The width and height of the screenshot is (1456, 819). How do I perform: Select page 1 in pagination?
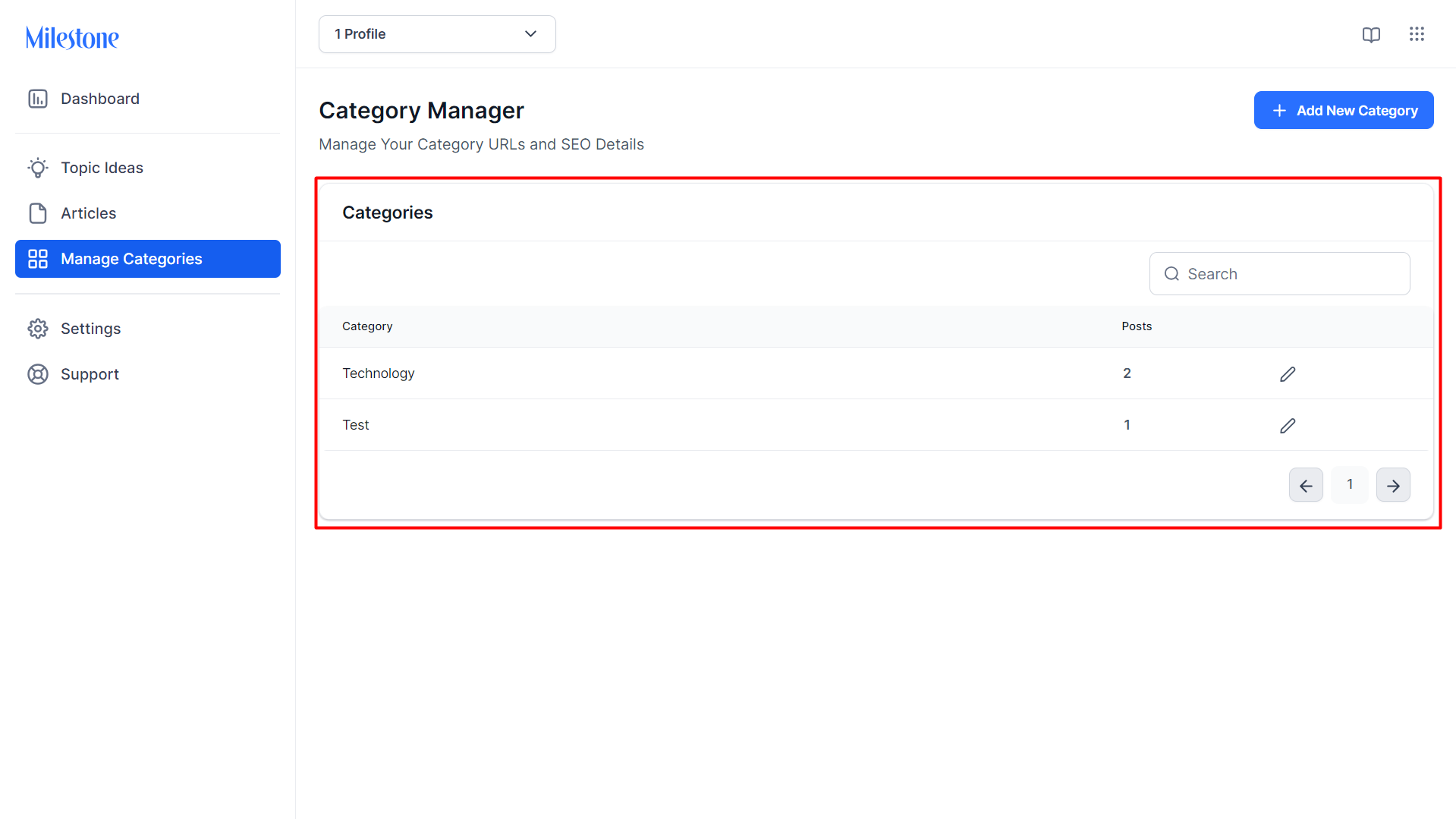point(1350,484)
